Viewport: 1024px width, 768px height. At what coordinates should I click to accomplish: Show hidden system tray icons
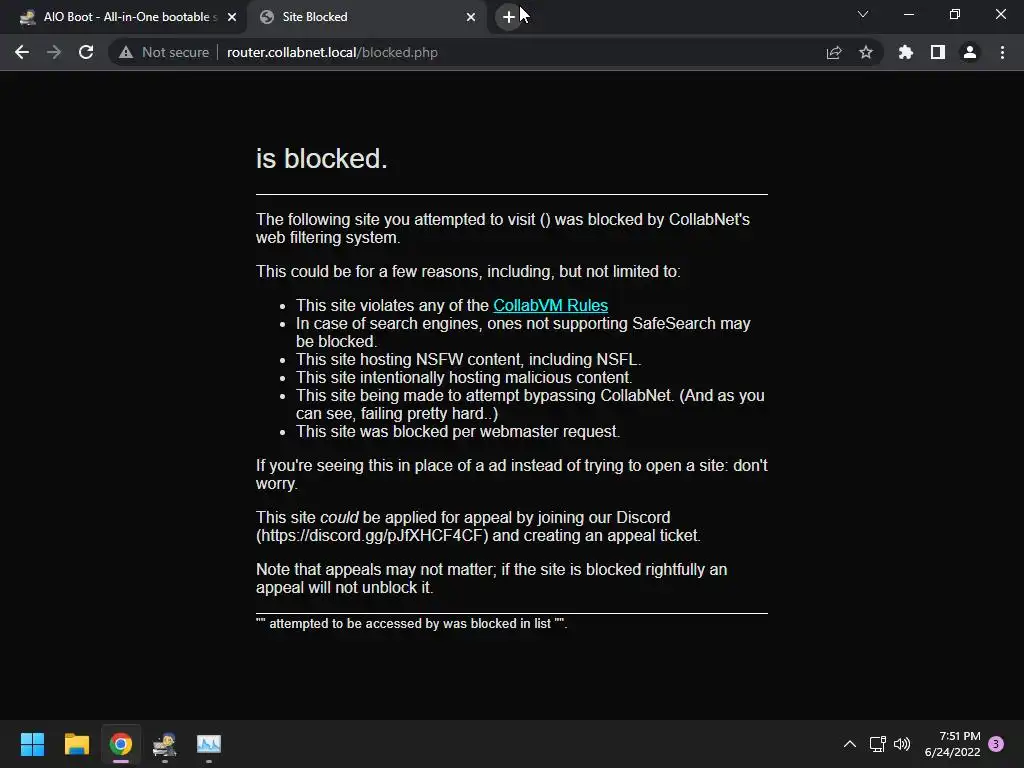[850, 744]
